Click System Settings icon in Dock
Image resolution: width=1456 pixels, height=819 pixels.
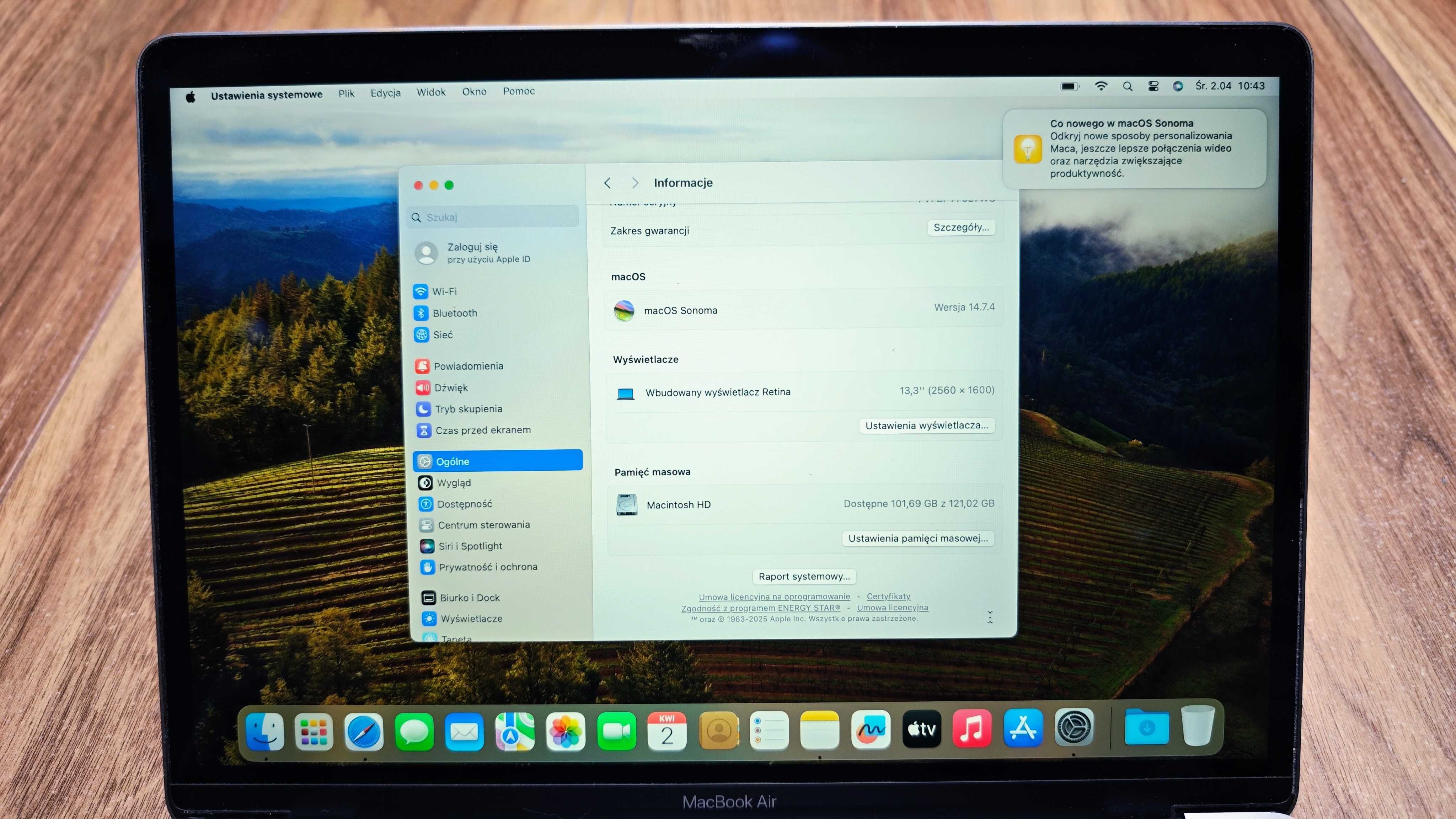click(x=1074, y=727)
